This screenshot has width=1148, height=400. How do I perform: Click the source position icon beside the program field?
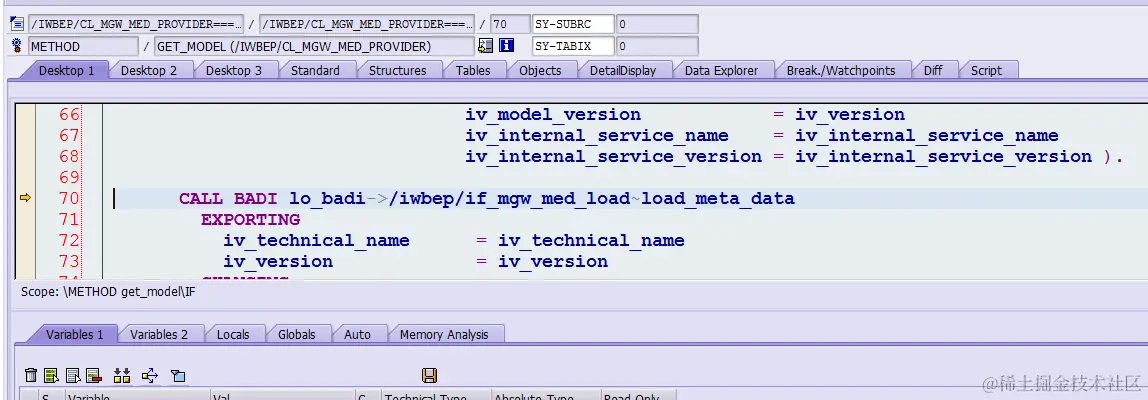pyautogui.click(x=18, y=24)
